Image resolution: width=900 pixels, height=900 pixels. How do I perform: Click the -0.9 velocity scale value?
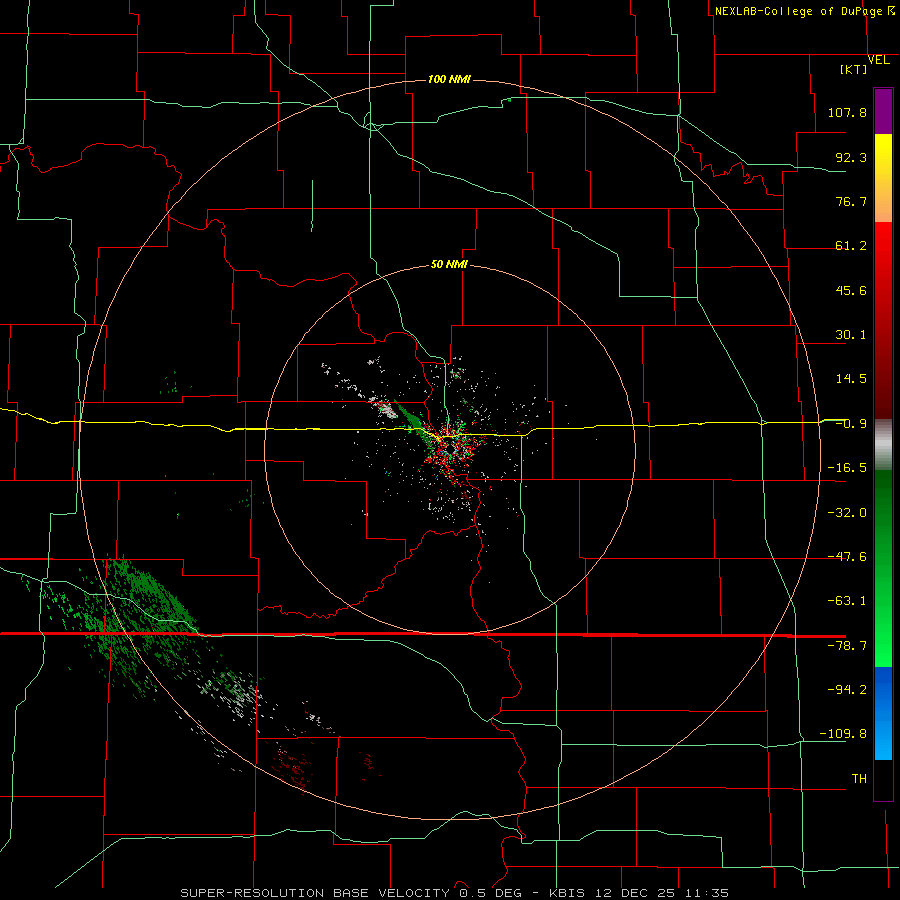click(851, 424)
